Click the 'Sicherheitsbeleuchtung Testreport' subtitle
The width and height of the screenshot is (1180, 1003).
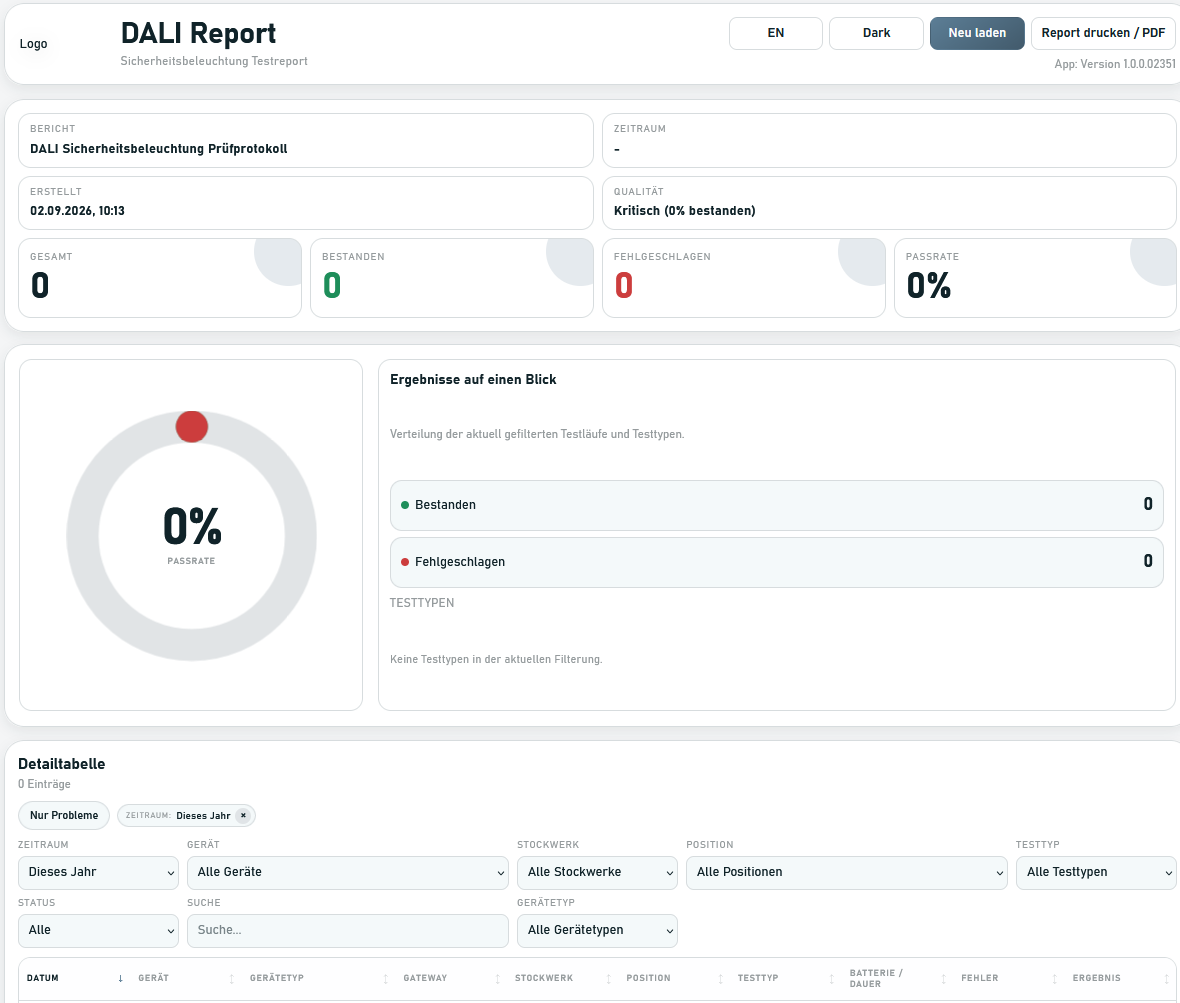click(214, 61)
